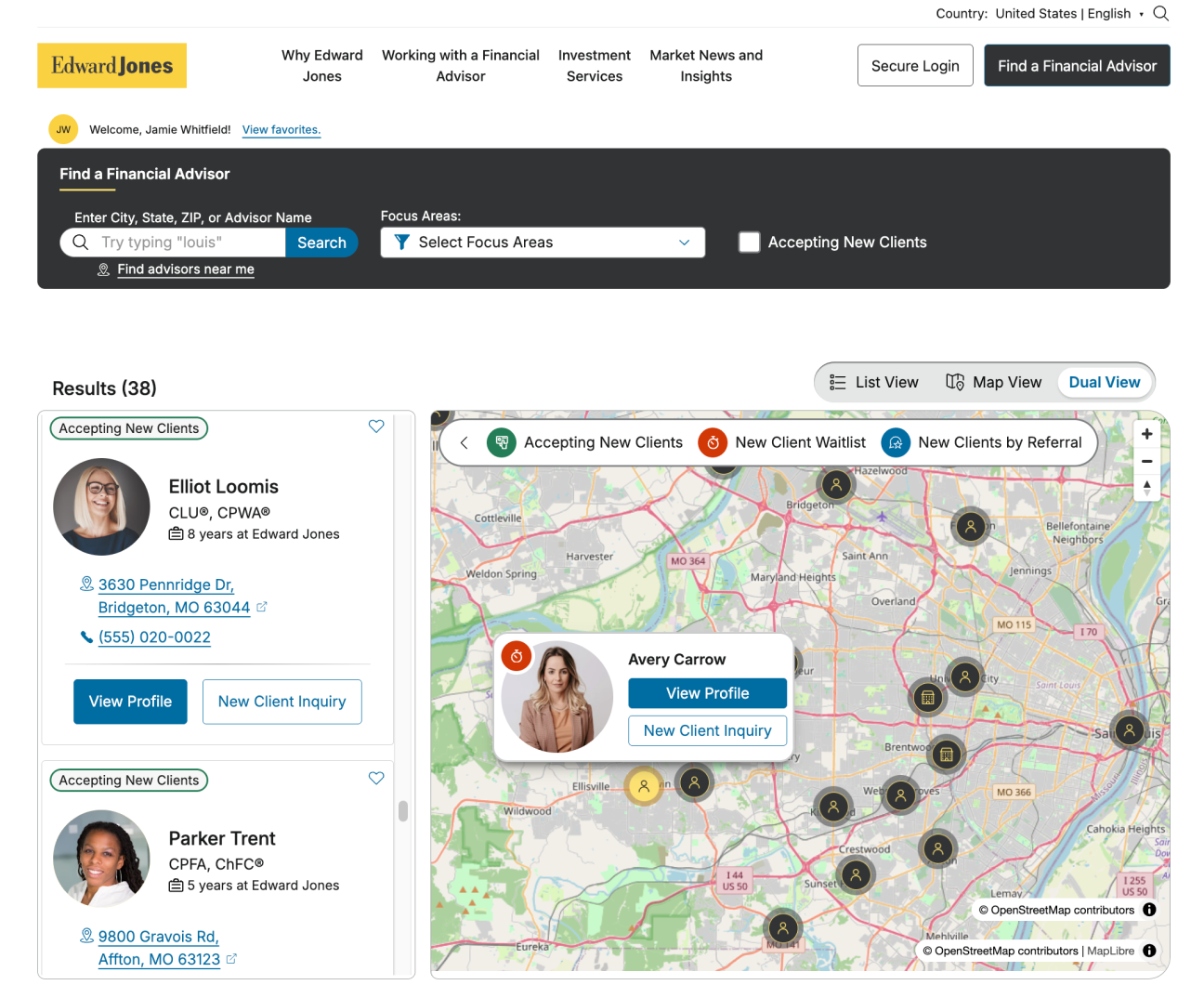The width and height of the screenshot is (1204, 998).
Task: Click the blue New Clients by Referral icon
Action: 896,443
